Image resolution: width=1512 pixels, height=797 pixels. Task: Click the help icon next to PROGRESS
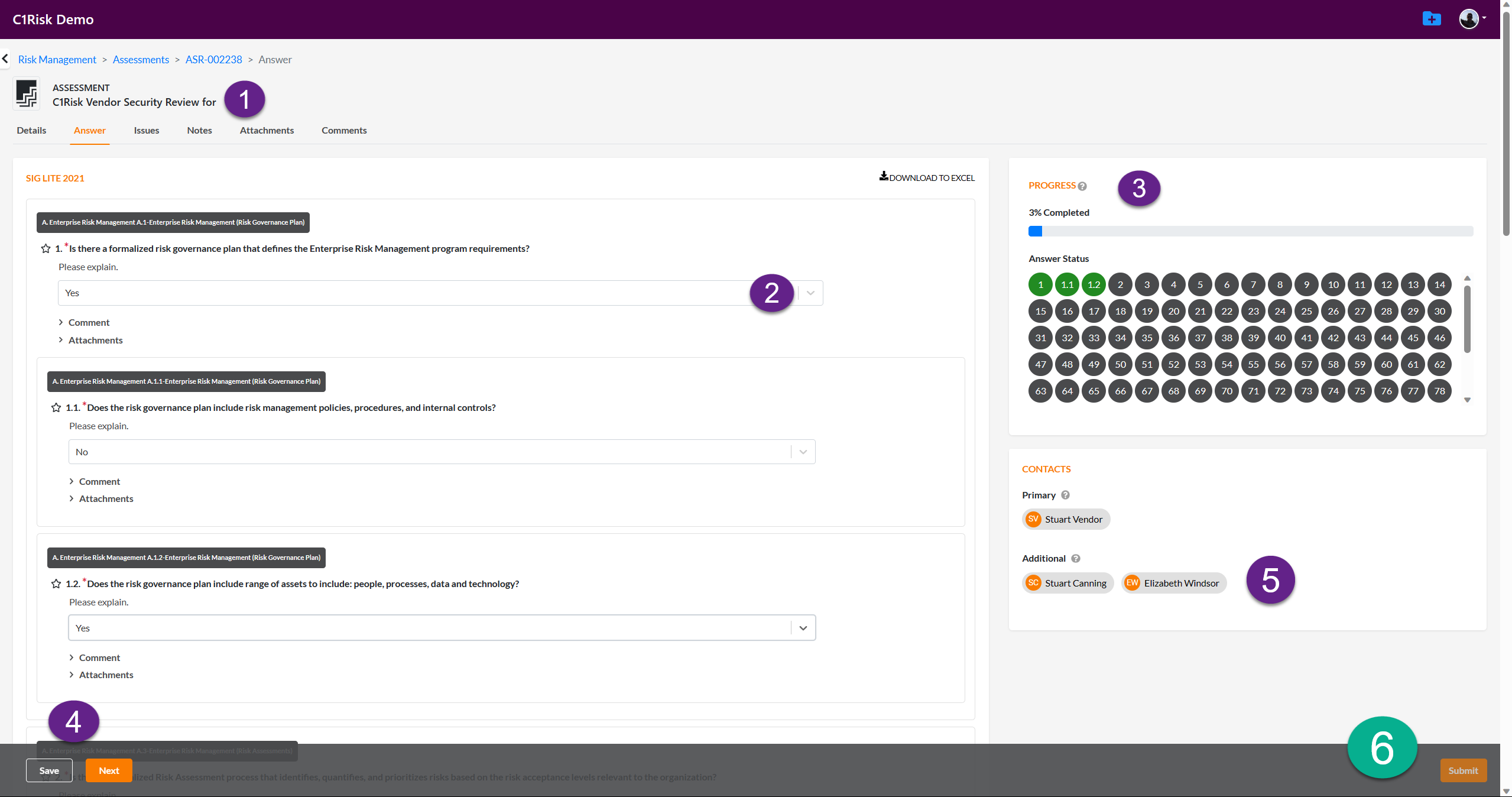click(1082, 186)
